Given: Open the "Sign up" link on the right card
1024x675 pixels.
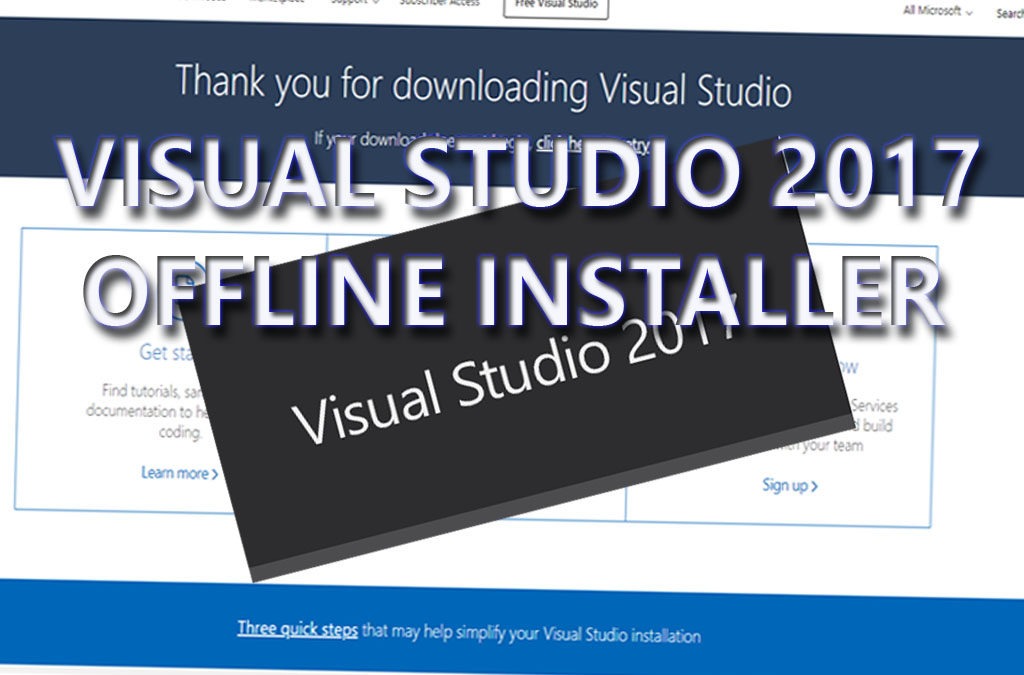Looking at the screenshot, I should coord(783,484).
